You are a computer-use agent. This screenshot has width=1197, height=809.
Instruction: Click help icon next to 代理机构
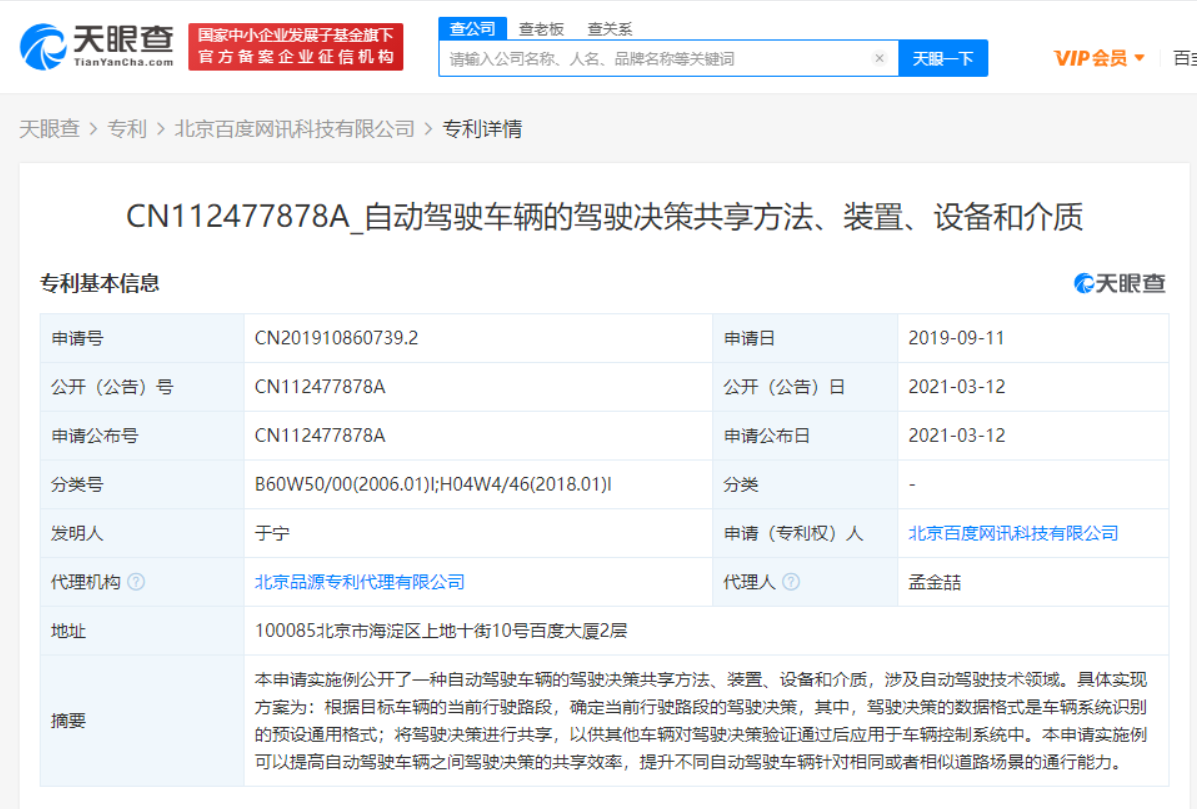point(136,582)
